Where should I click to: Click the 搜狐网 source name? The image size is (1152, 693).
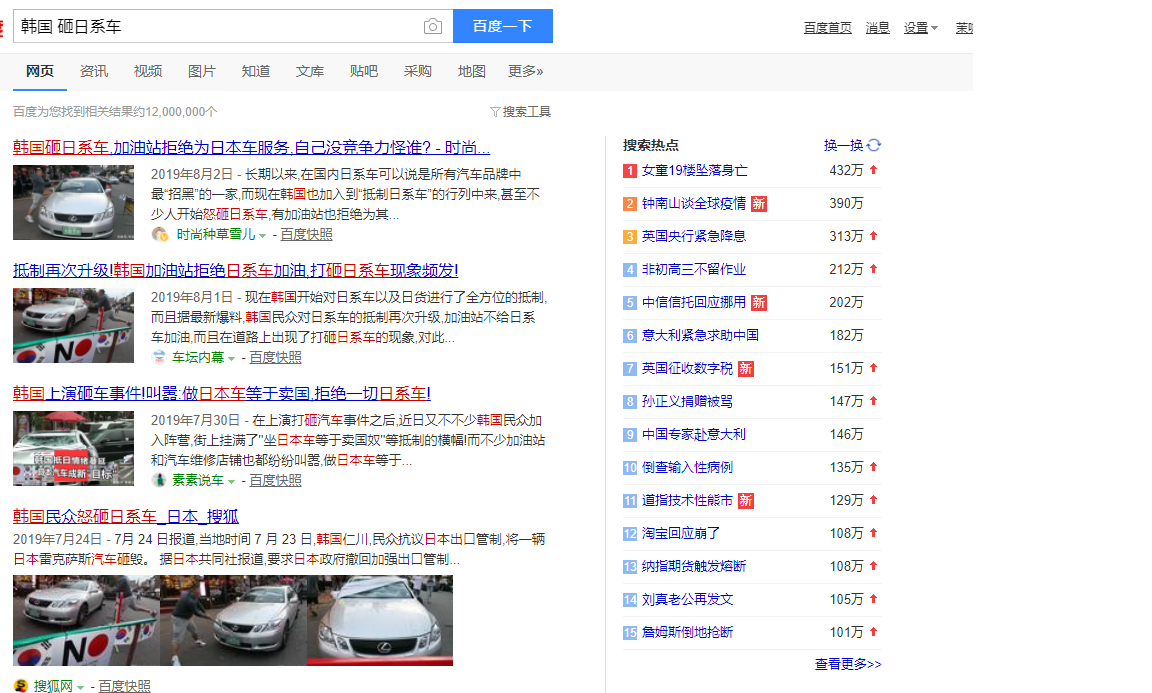[53, 686]
